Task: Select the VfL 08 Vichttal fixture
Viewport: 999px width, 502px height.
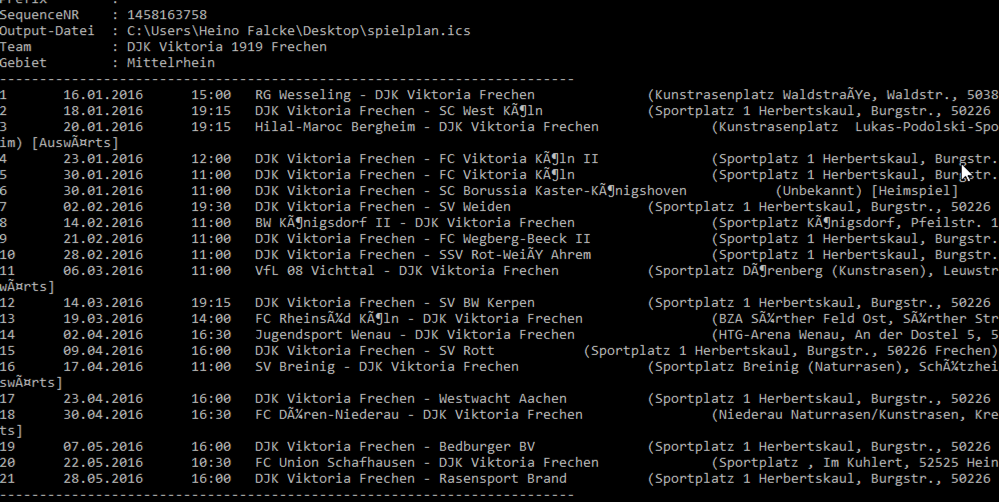Action: [x=406, y=271]
